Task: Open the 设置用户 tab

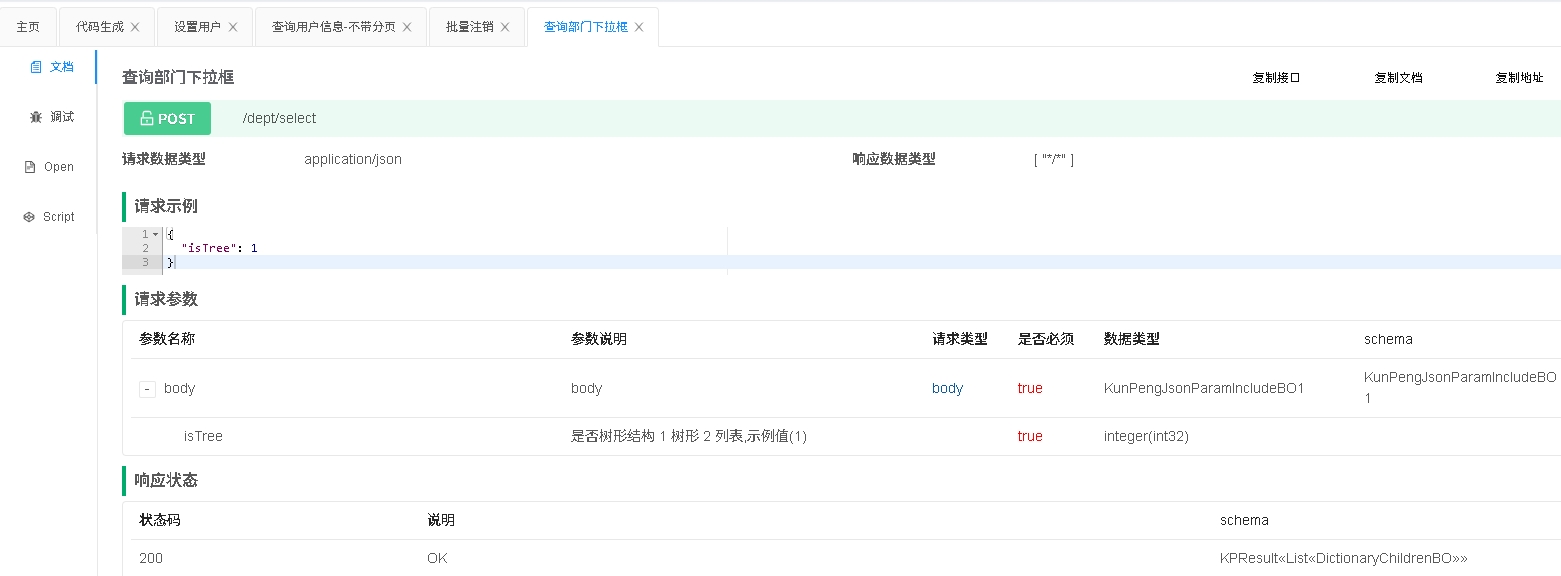Action: pyautogui.click(x=196, y=27)
